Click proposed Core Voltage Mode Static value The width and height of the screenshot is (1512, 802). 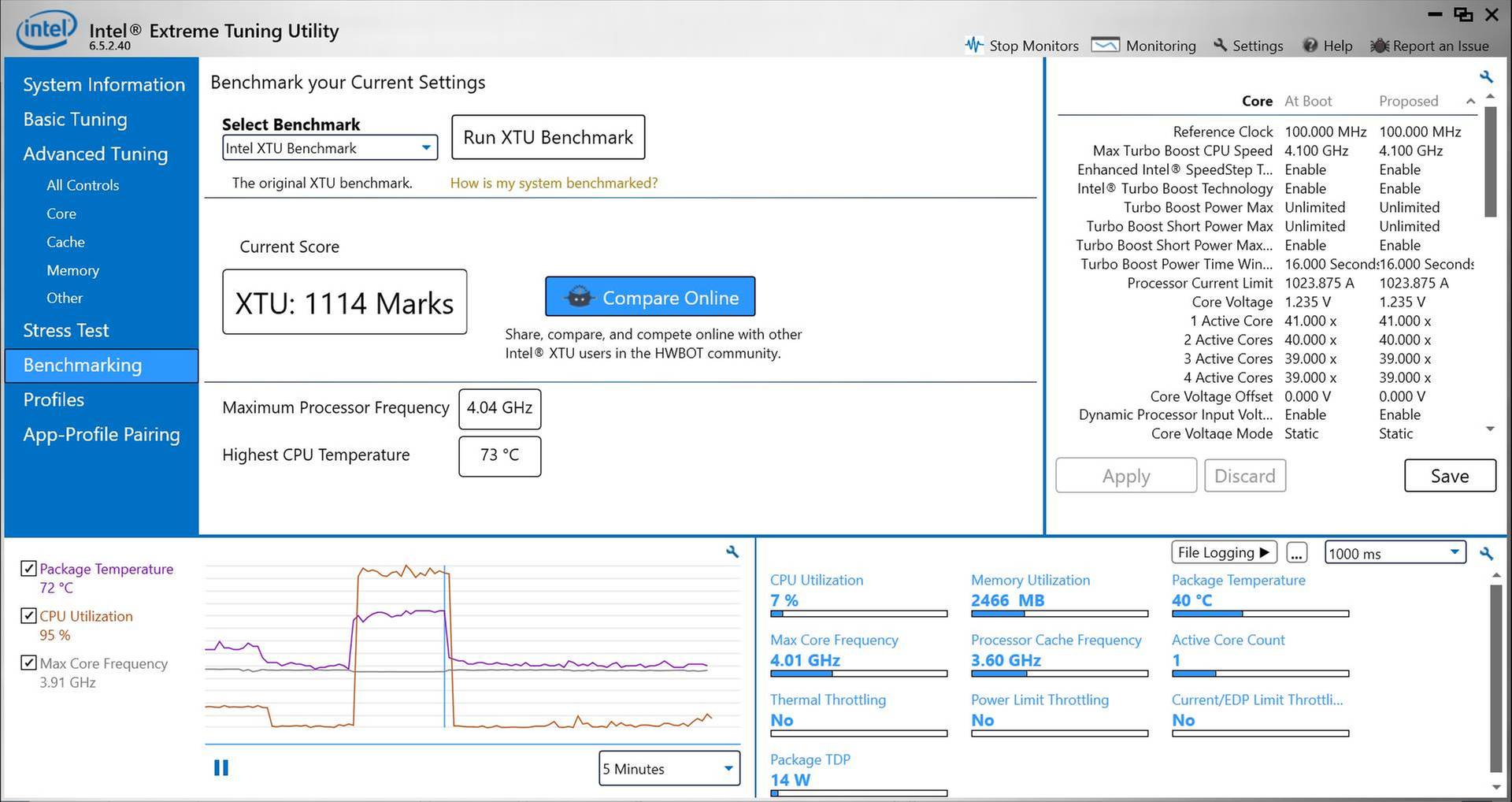pyautogui.click(x=1395, y=433)
